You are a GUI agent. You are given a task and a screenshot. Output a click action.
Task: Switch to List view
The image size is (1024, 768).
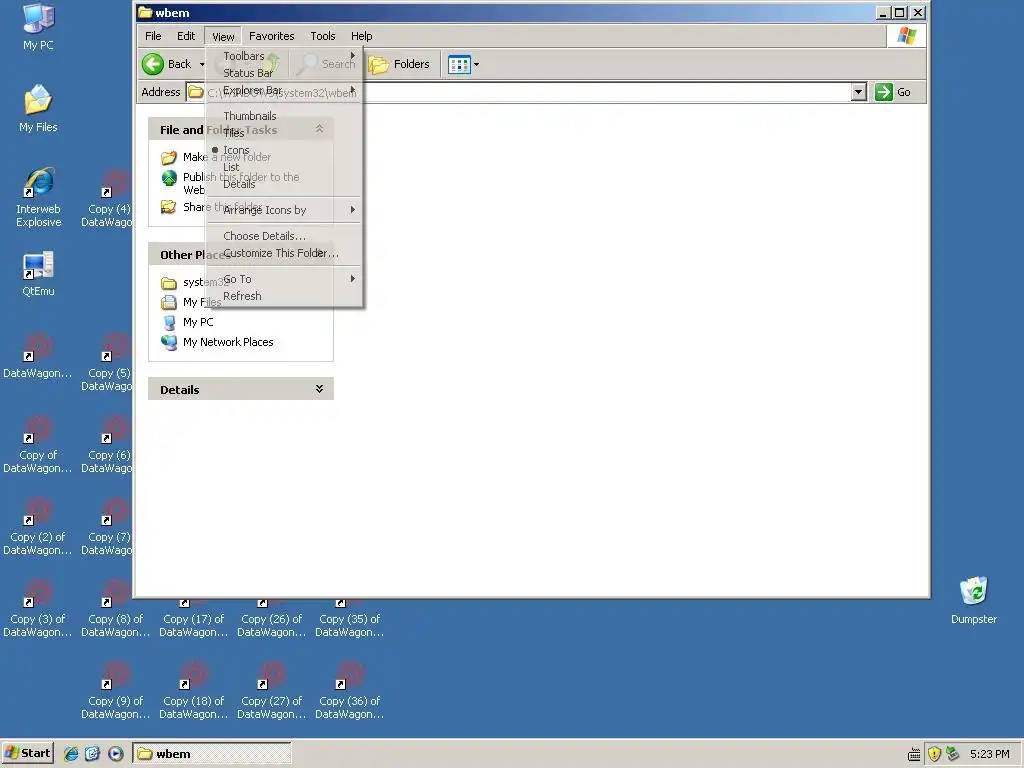(284, 167)
